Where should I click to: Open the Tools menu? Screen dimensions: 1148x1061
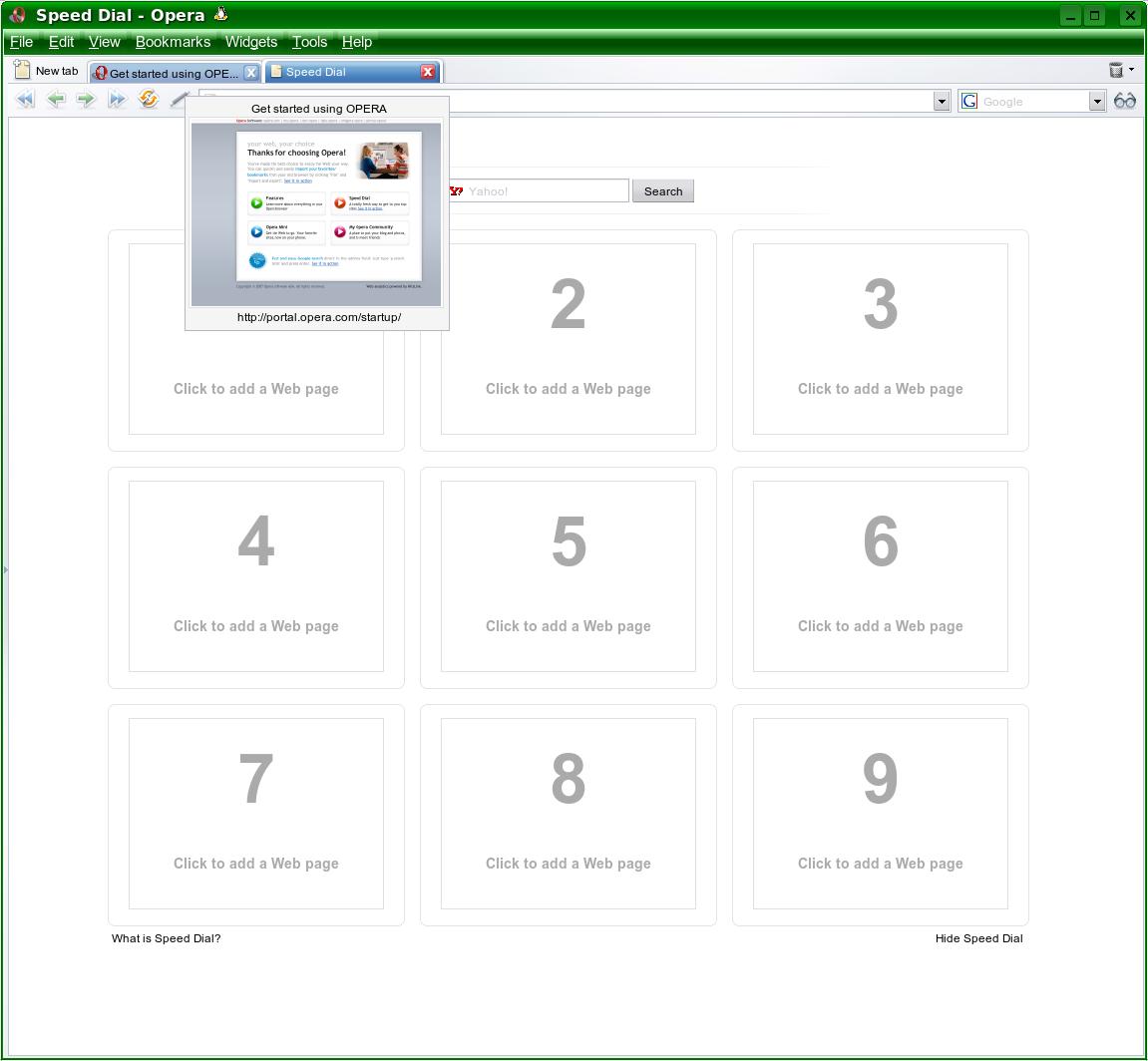pos(310,42)
